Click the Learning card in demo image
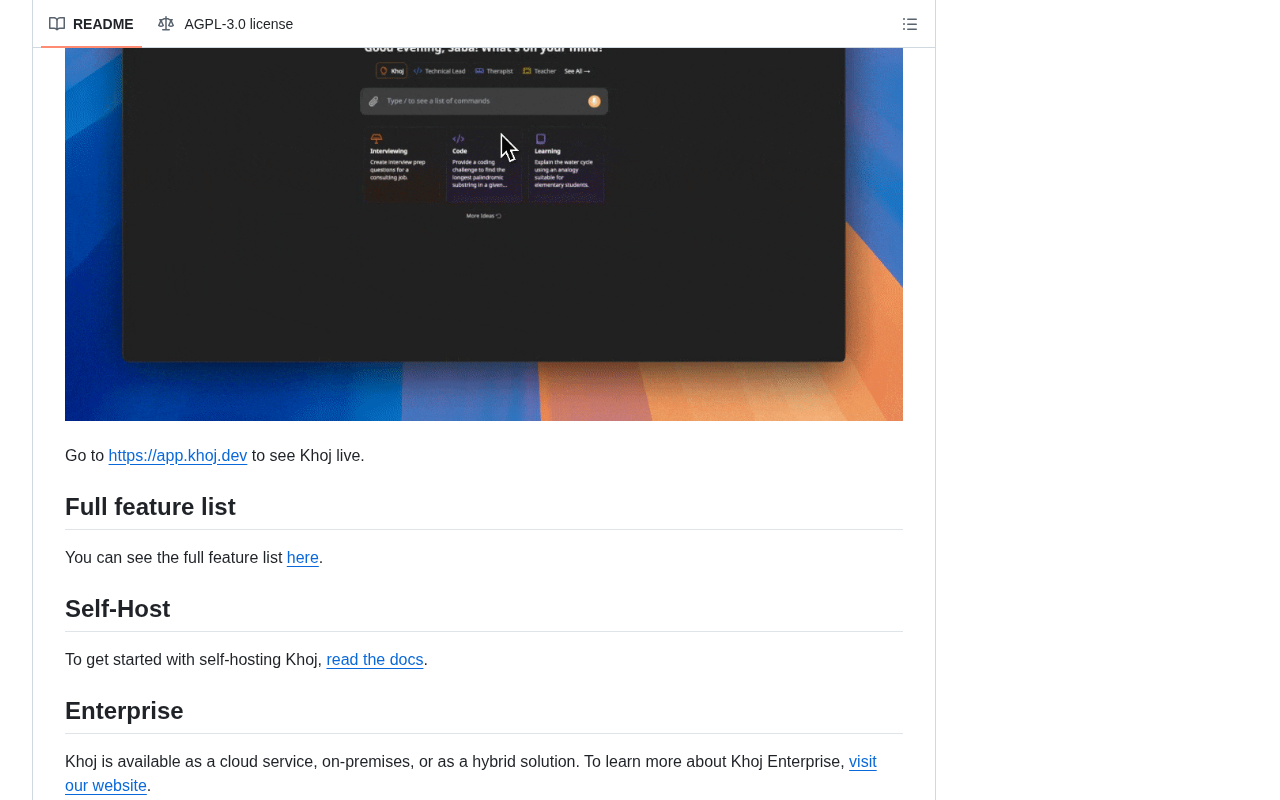 pyautogui.click(x=566, y=166)
